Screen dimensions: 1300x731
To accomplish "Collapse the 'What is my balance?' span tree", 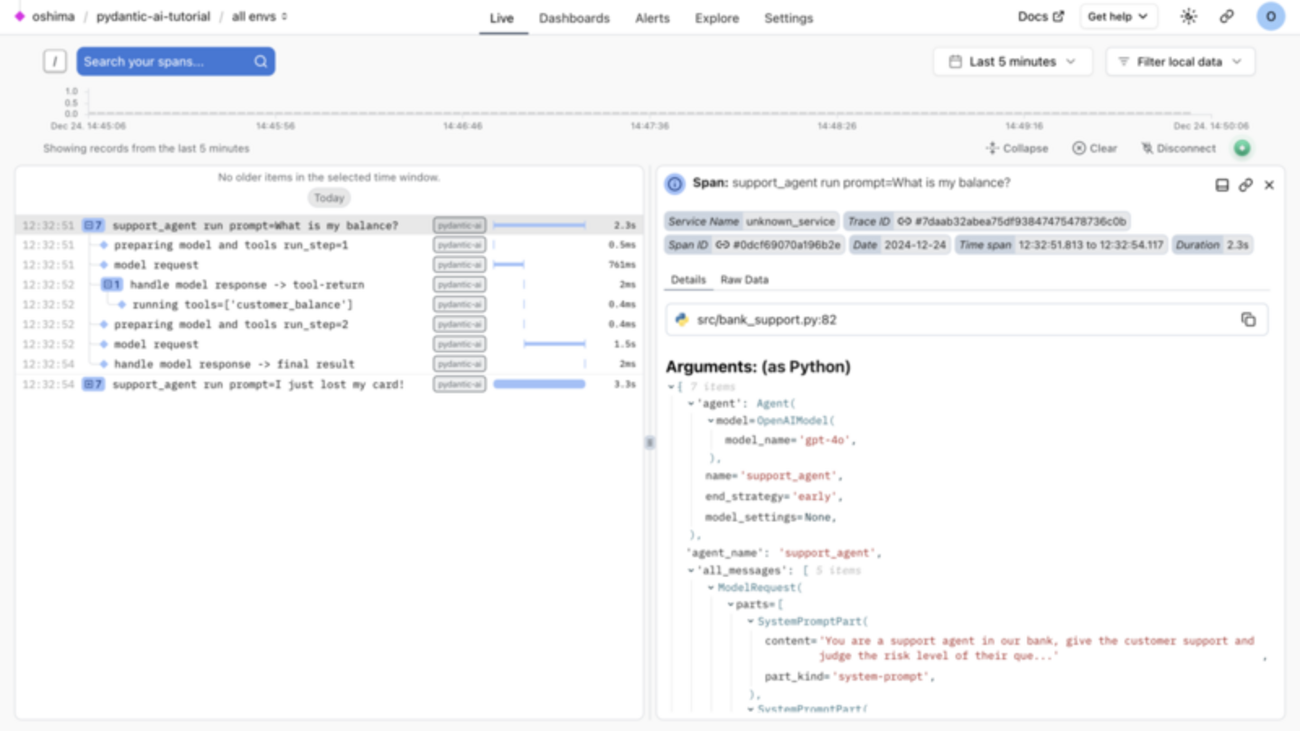I will click(x=93, y=225).
